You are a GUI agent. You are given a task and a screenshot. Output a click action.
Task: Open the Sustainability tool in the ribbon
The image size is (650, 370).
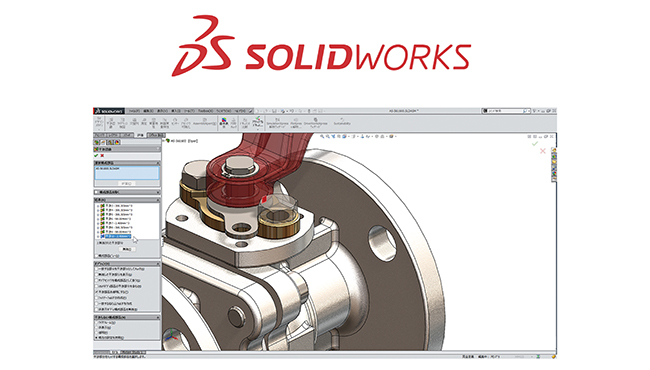pos(342,121)
